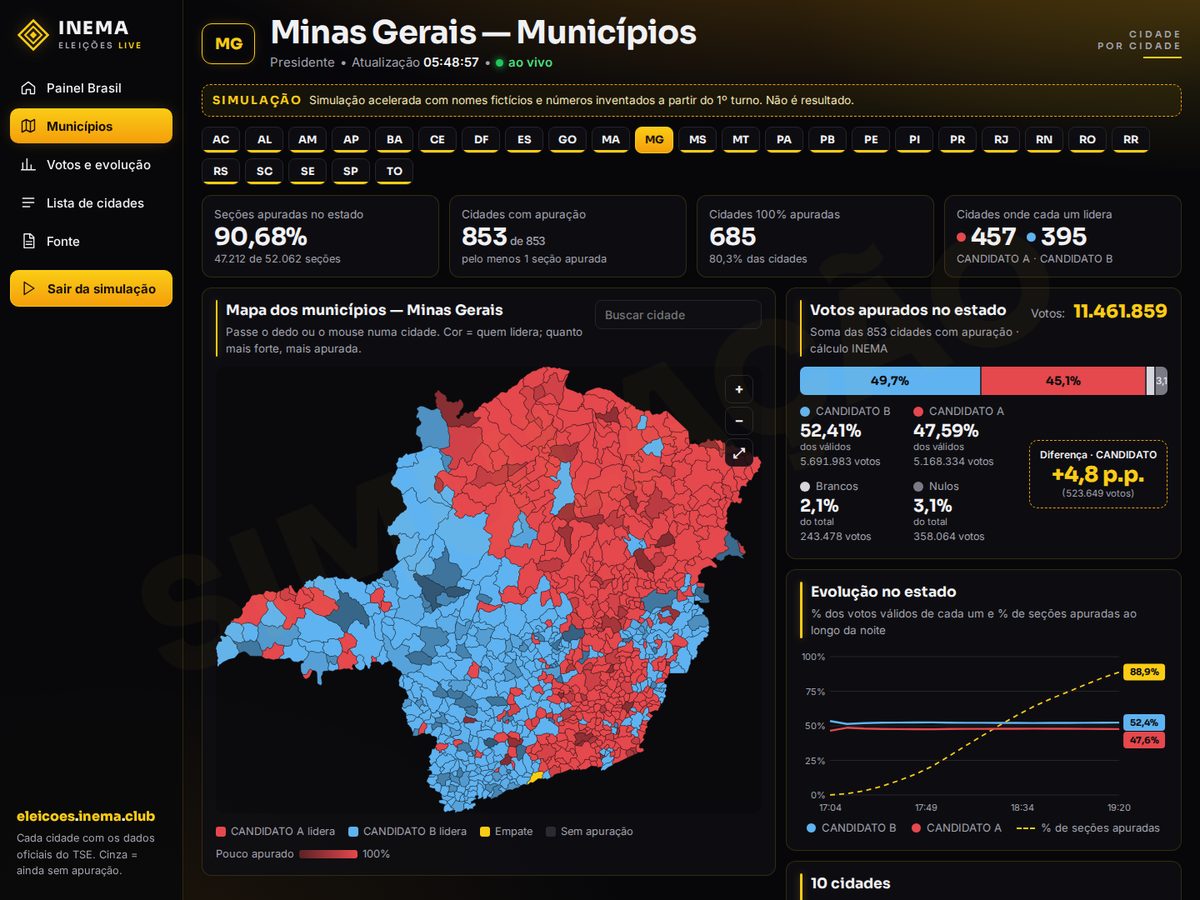Viewport: 1200px width, 900px height.
Task: Select the DF state tab
Action: [481, 140]
